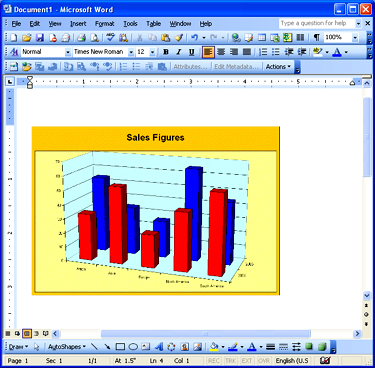This screenshot has height=368, width=375.
Task: Open the Times New Roman font dropdown
Action: coord(131,52)
